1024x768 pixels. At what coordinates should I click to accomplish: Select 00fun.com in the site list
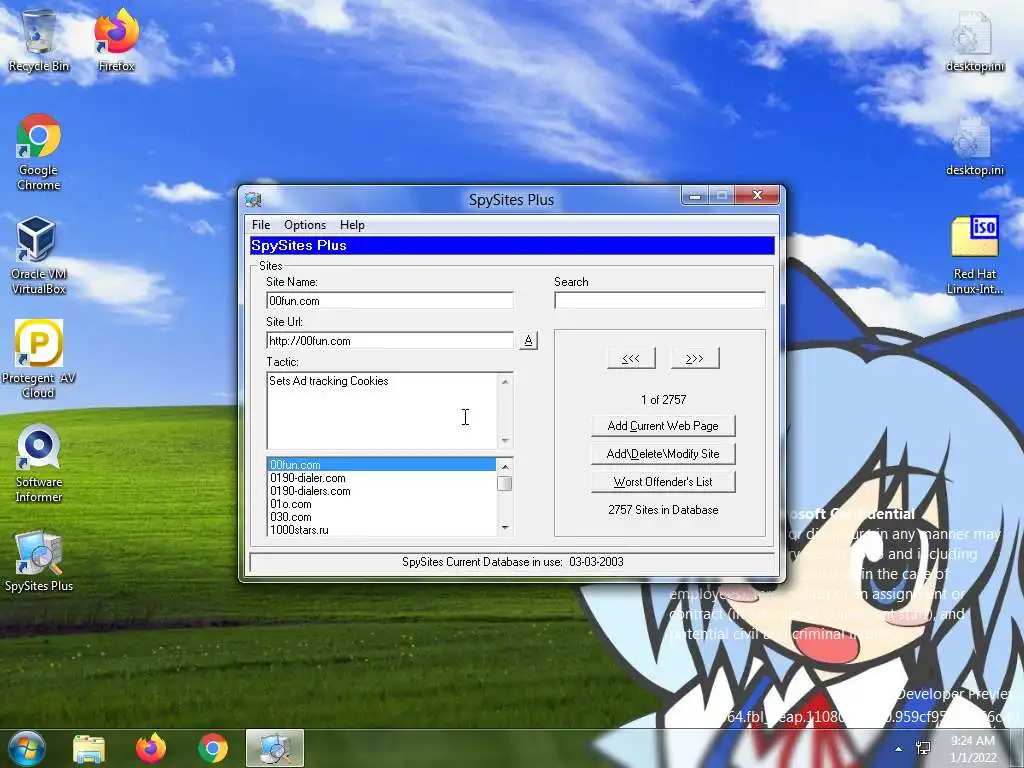pos(382,465)
